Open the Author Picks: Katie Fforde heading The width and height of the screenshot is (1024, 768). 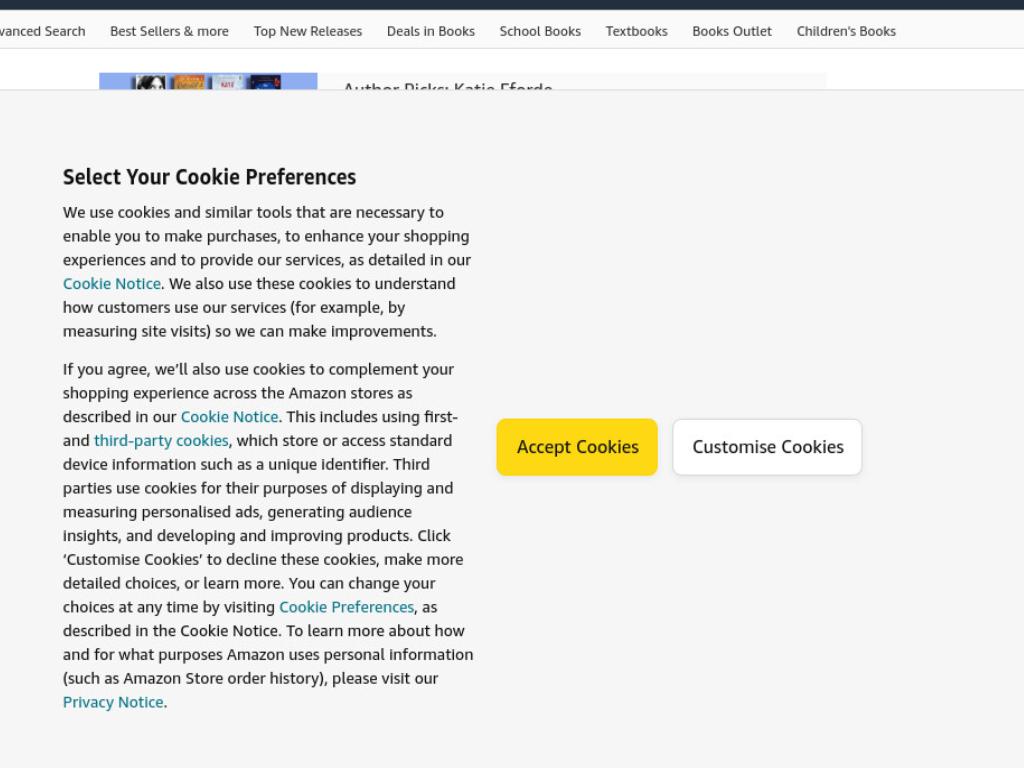pyautogui.click(x=448, y=86)
